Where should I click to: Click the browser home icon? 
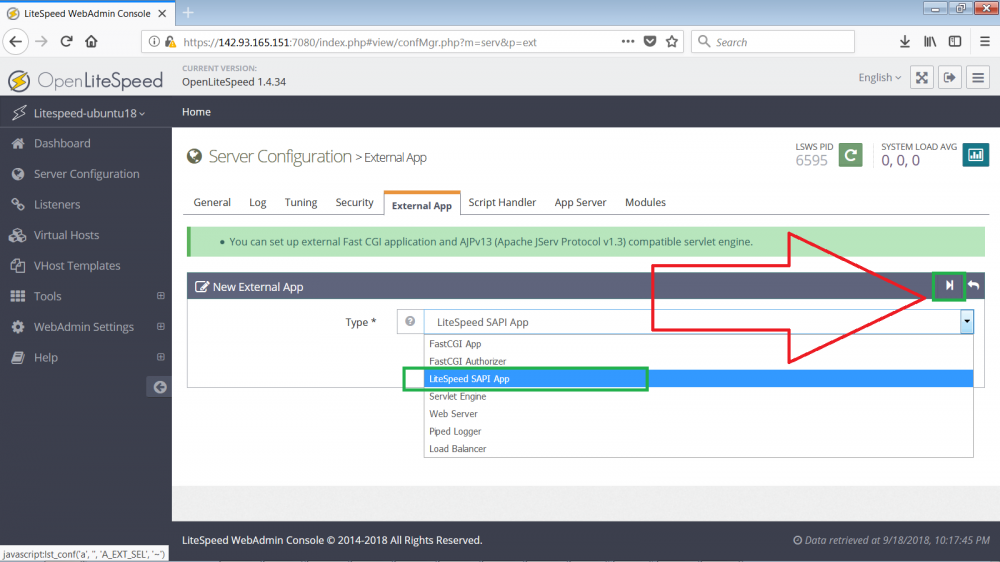[x=91, y=41]
